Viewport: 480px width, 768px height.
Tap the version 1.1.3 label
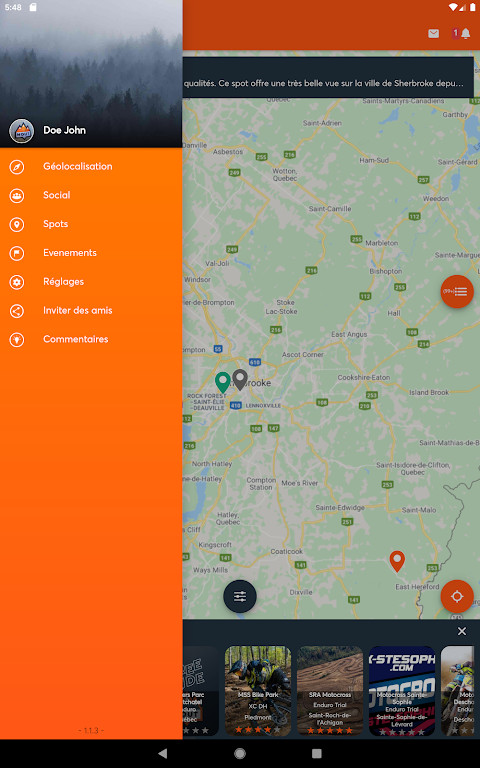coord(91,730)
